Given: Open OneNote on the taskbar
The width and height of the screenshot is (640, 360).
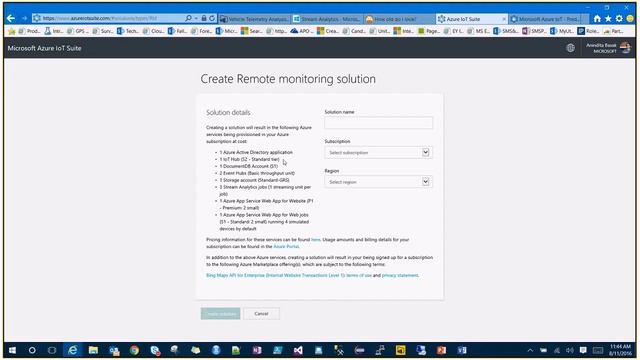Looking at the screenshot, I should coord(257,350).
